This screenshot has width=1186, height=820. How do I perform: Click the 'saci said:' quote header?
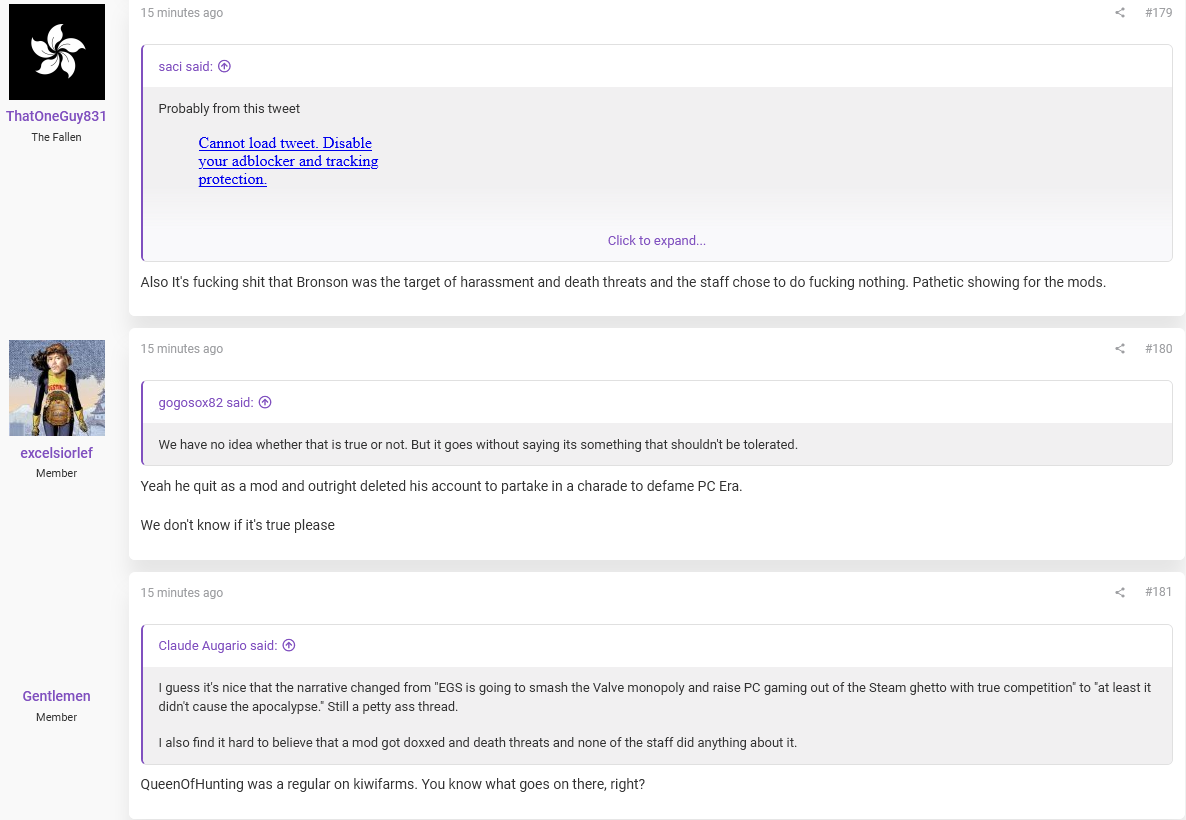pyautogui.click(x=185, y=67)
